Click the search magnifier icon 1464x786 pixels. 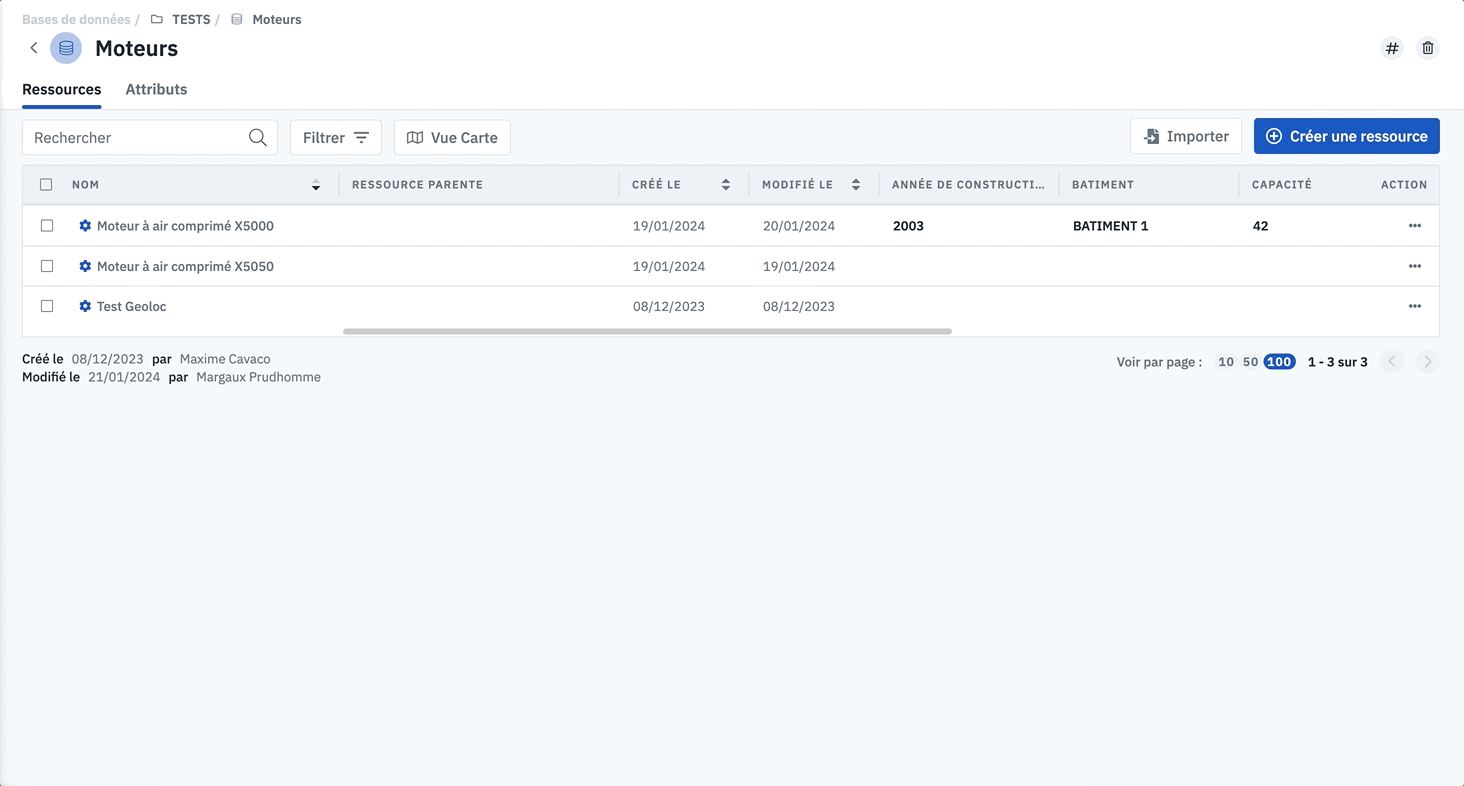(257, 138)
